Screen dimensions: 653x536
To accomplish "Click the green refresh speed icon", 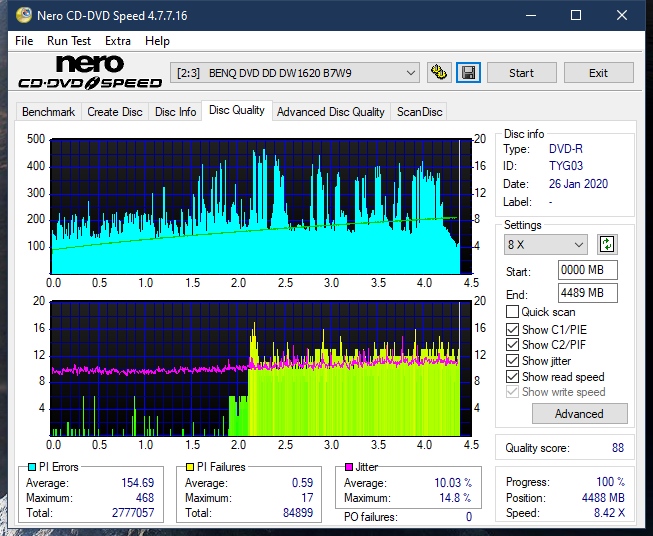I will click(607, 244).
